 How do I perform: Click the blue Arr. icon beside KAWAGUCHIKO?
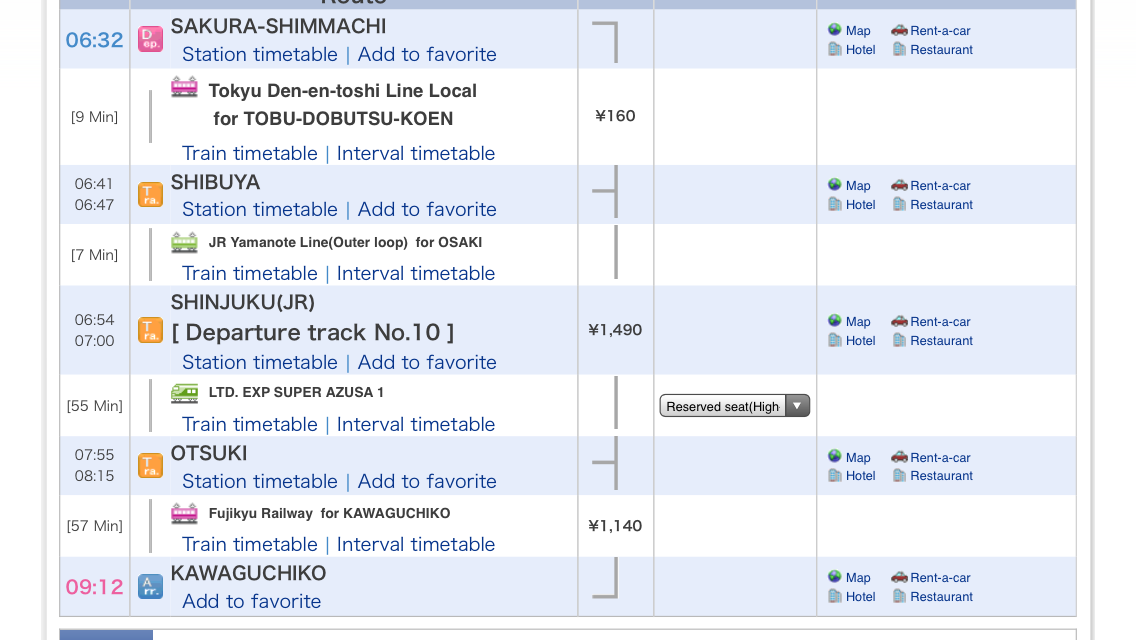[x=151, y=586]
